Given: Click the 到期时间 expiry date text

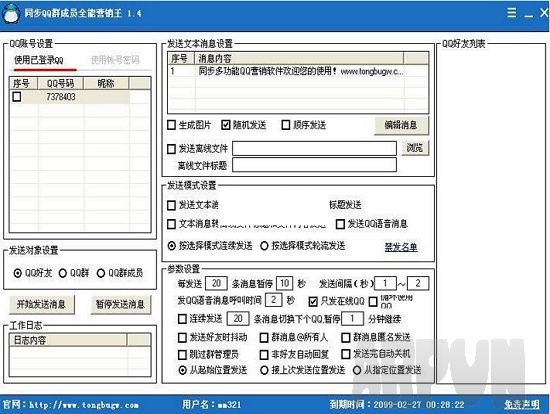Looking at the screenshot, I should [397, 405].
